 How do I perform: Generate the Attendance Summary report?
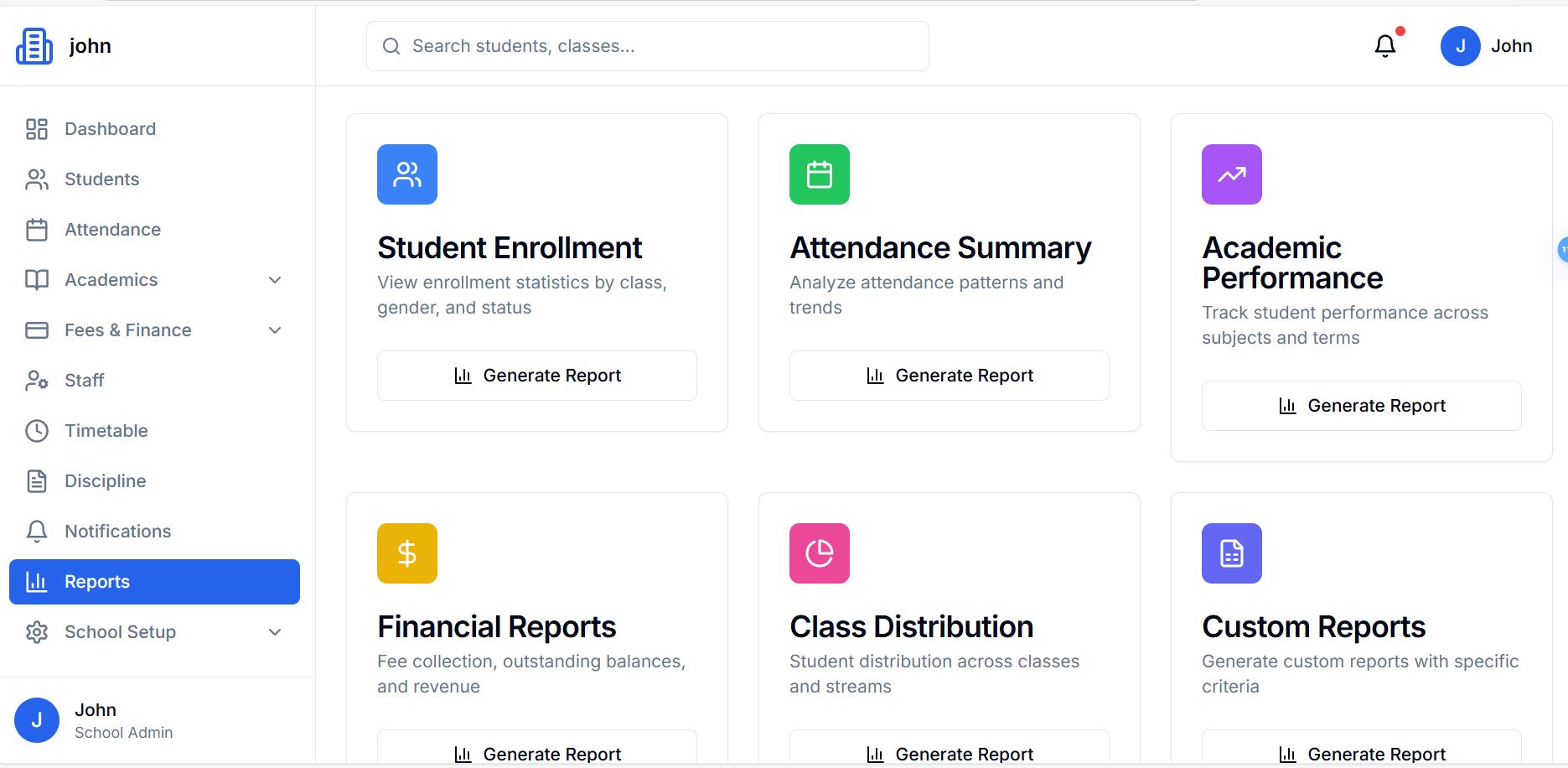[950, 376]
